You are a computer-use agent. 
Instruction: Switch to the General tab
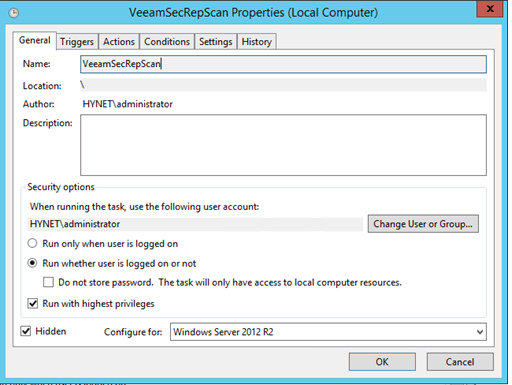pyautogui.click(x=35, y=41)
